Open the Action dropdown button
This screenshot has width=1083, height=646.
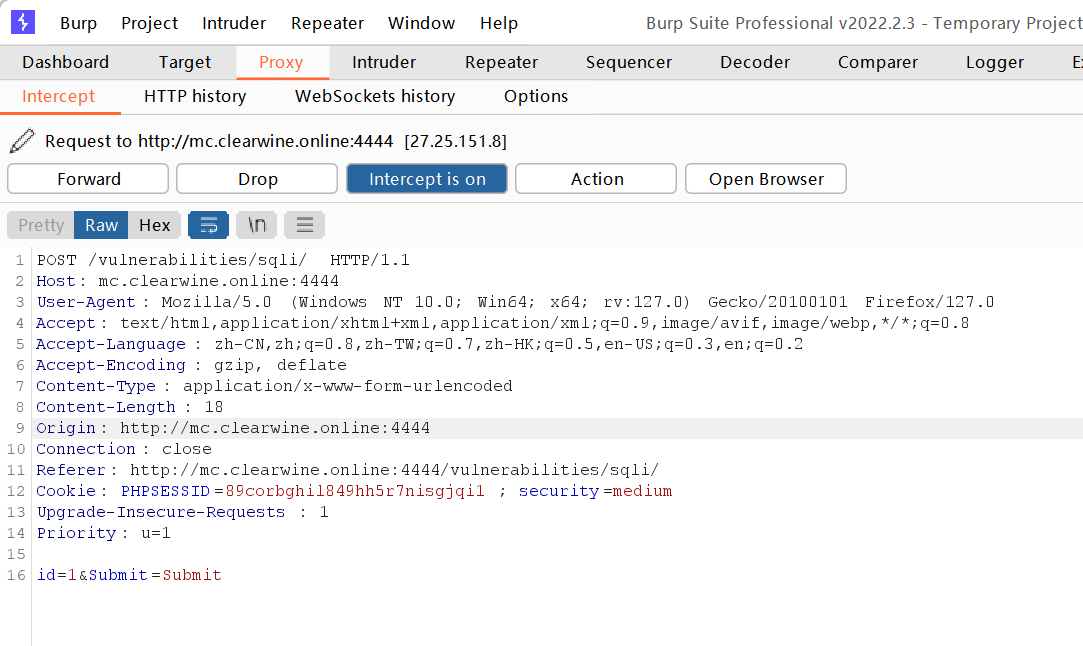pyautogui.click(x=596, y=179)
